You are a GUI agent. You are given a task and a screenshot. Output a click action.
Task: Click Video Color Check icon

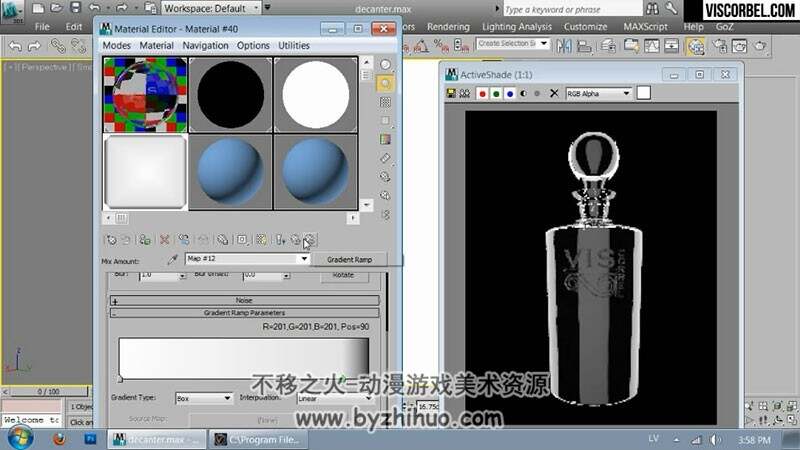[x=385, y=139]
